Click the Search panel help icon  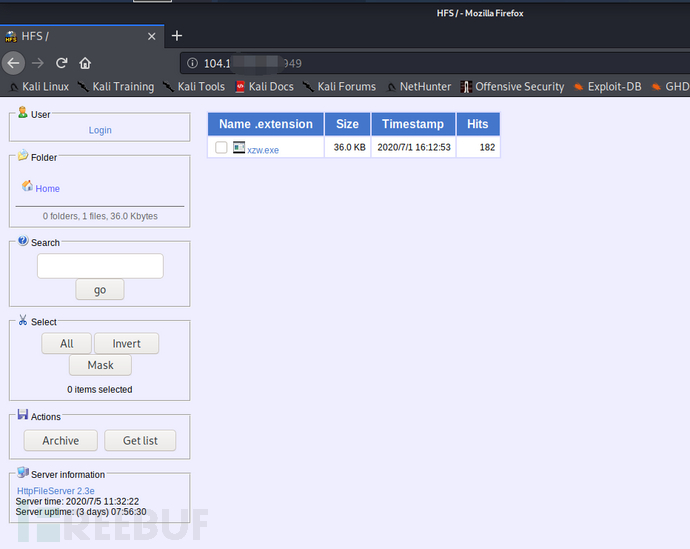click(x=23, y=241)
